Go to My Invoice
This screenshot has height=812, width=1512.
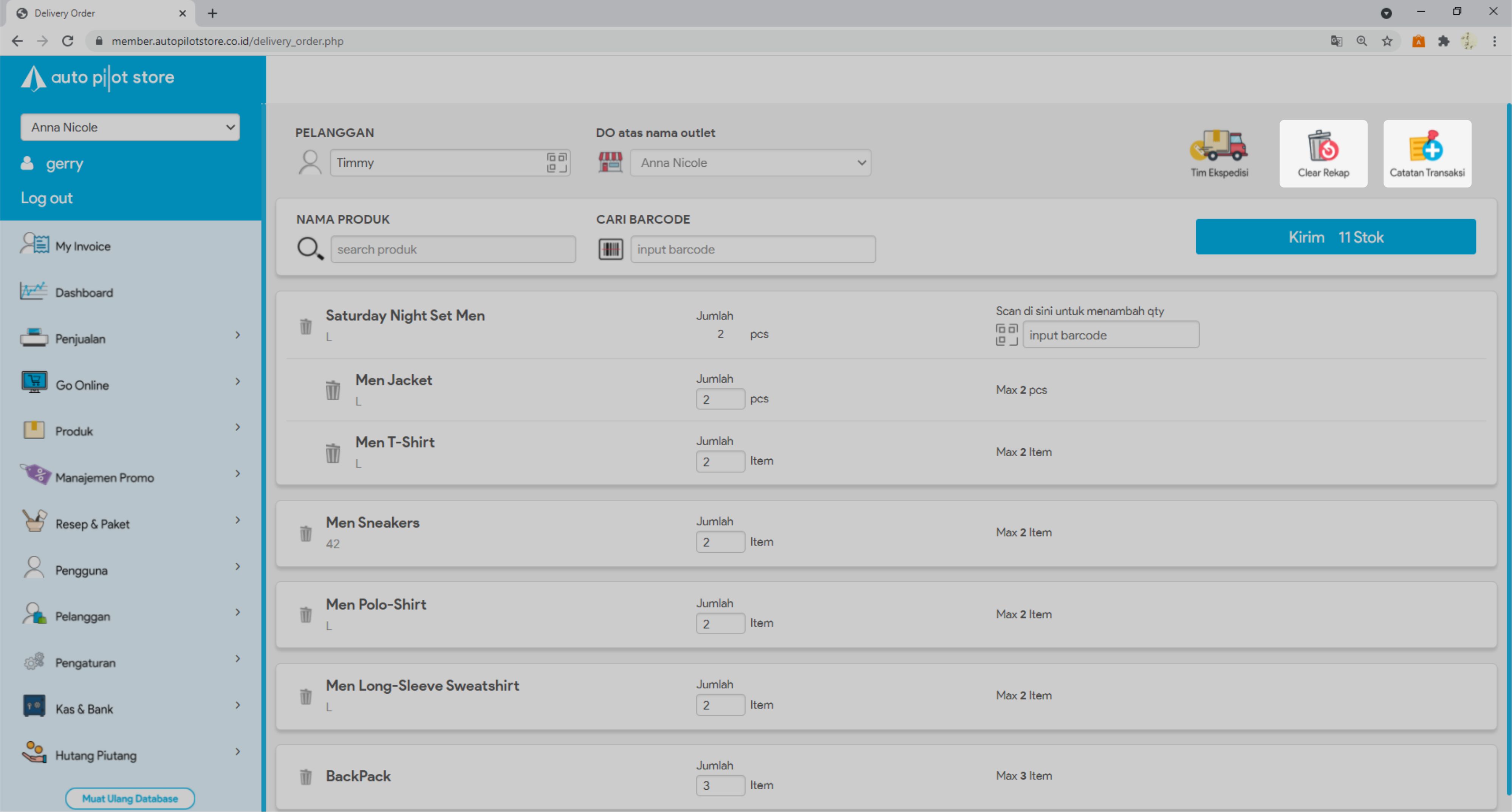coord(83,246)
